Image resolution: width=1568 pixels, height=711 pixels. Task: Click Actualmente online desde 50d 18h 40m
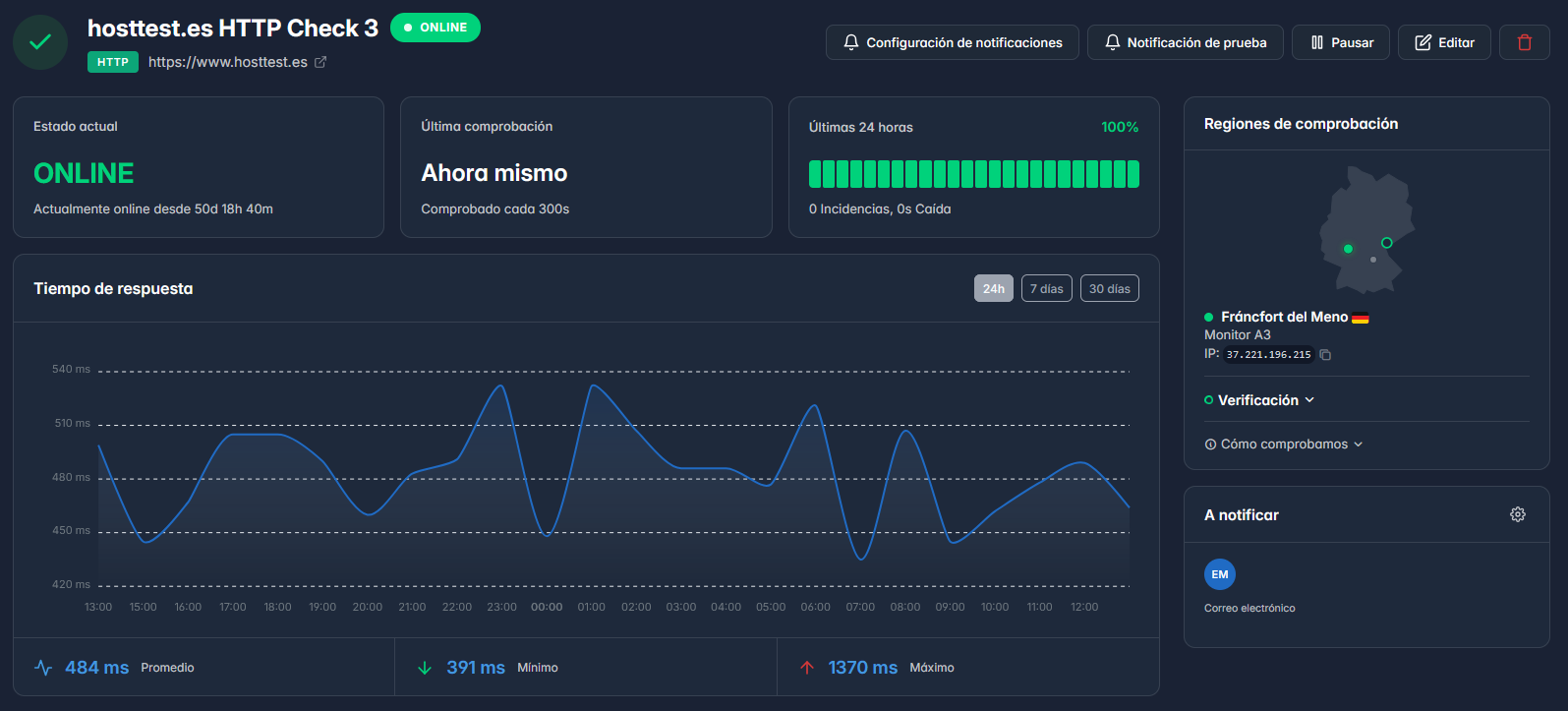[153, 209]
